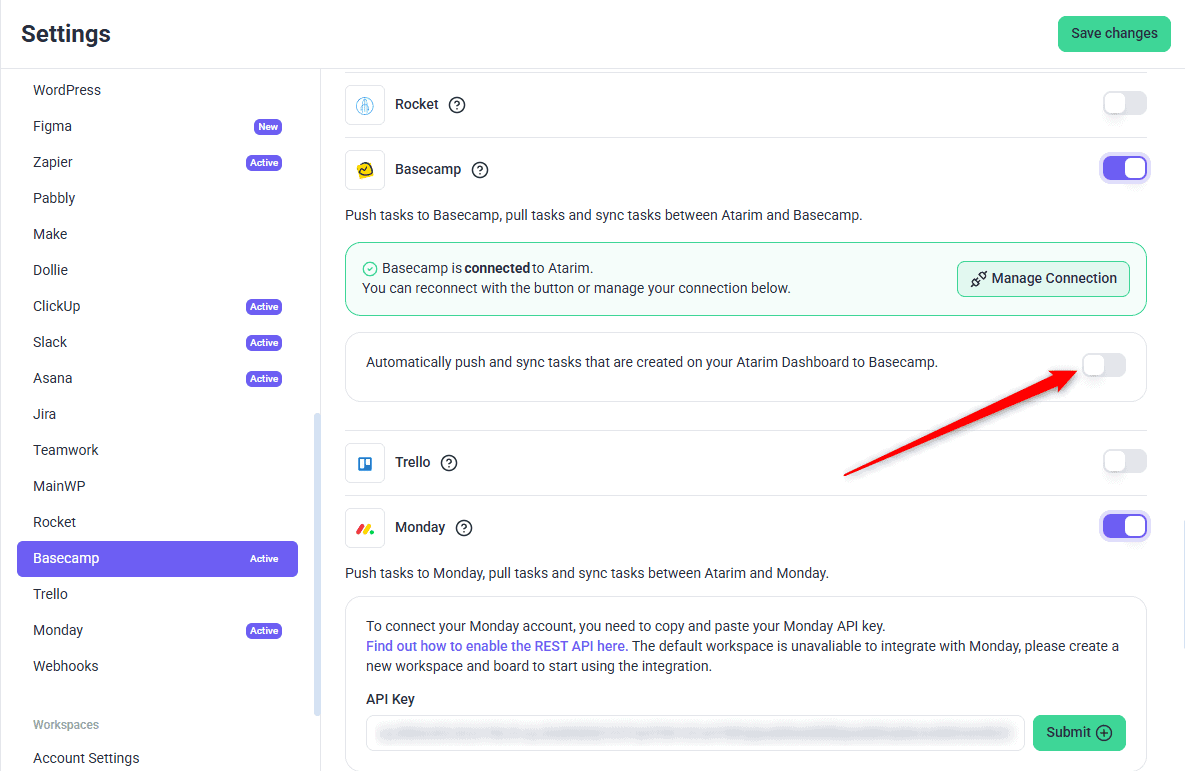
Task: Open the help icon next to Trello
Action: point(449,463)
